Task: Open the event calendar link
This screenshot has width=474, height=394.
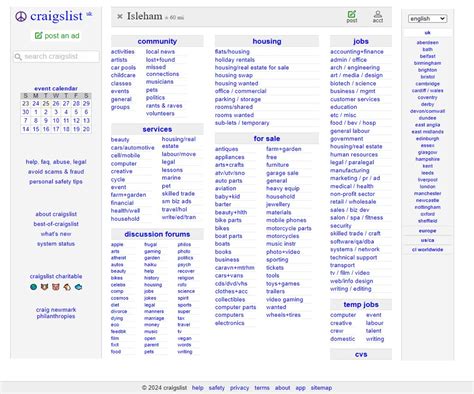Action: point(56,88)
